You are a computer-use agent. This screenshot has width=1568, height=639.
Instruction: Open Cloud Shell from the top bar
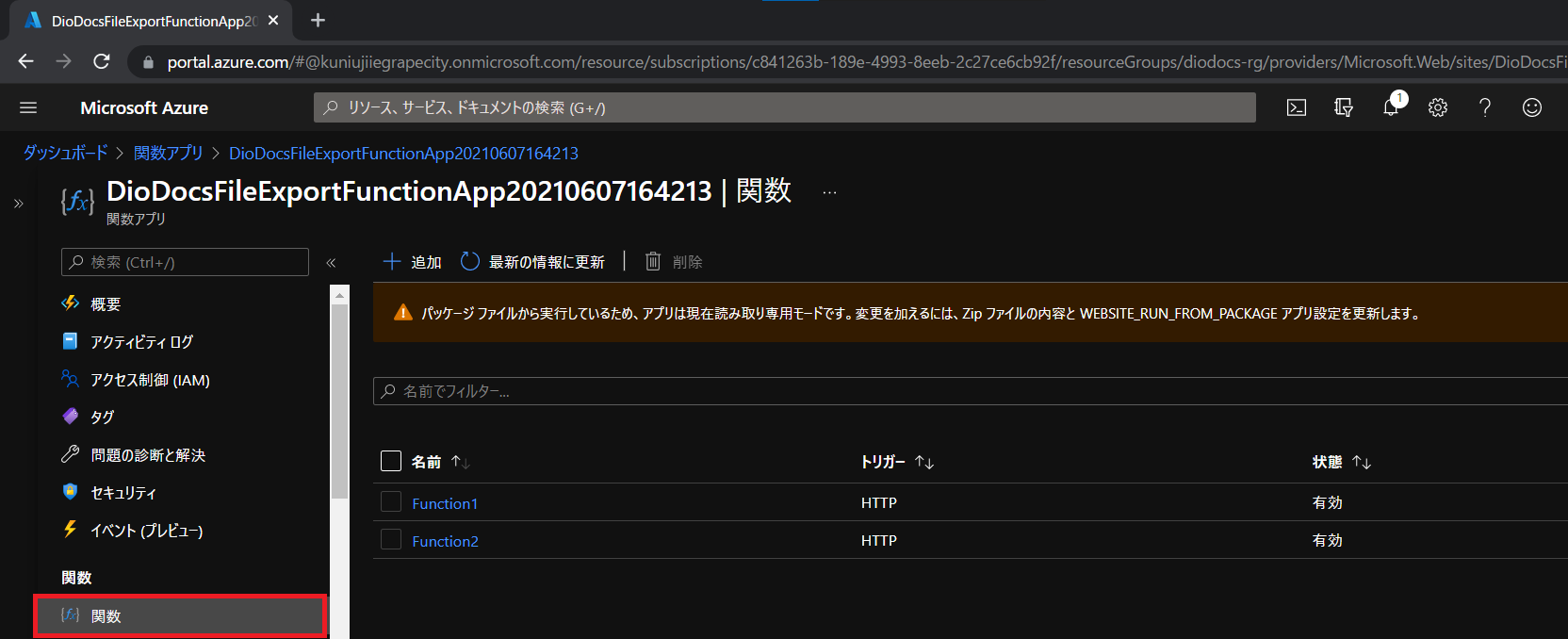click(1297, 107)
